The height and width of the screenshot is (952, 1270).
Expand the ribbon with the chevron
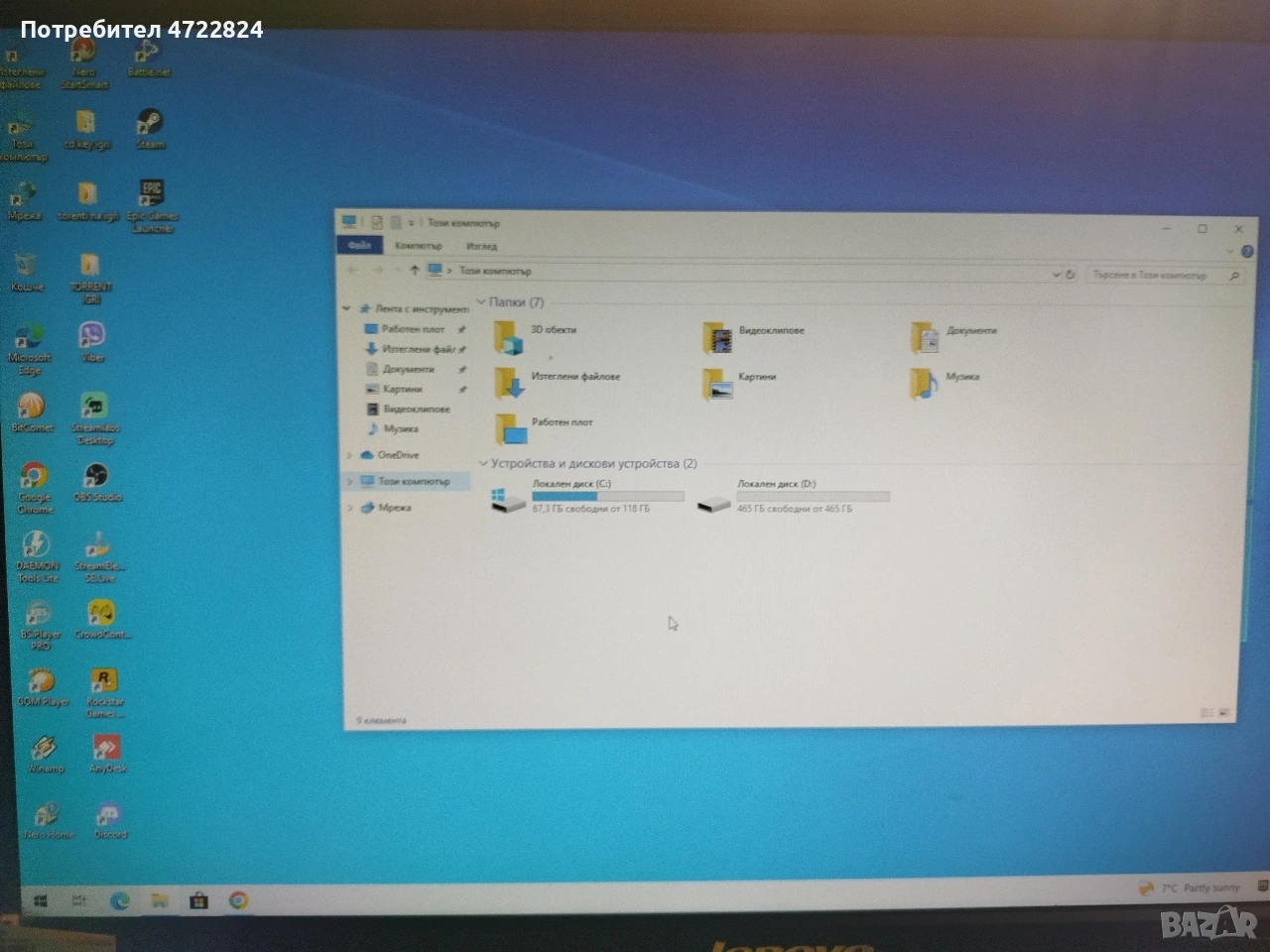(1230, 251)
